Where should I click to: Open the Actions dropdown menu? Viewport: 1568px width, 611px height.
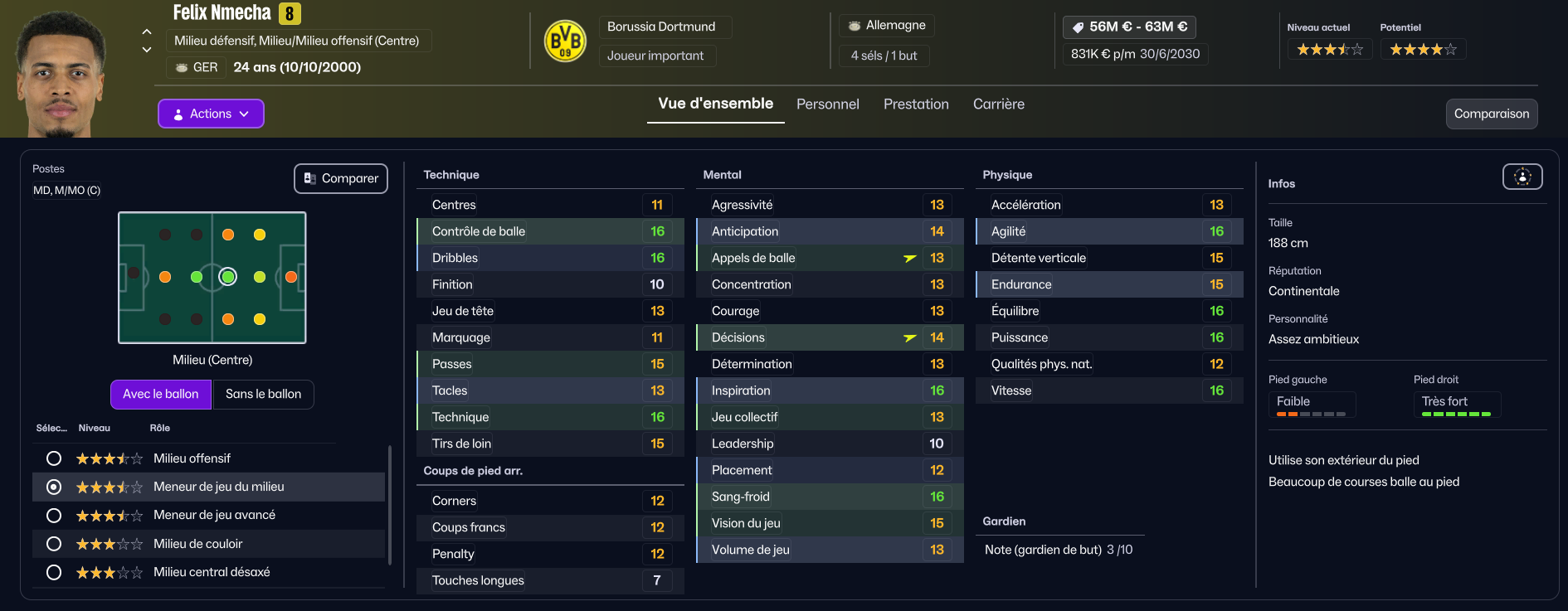coord(211,114)
